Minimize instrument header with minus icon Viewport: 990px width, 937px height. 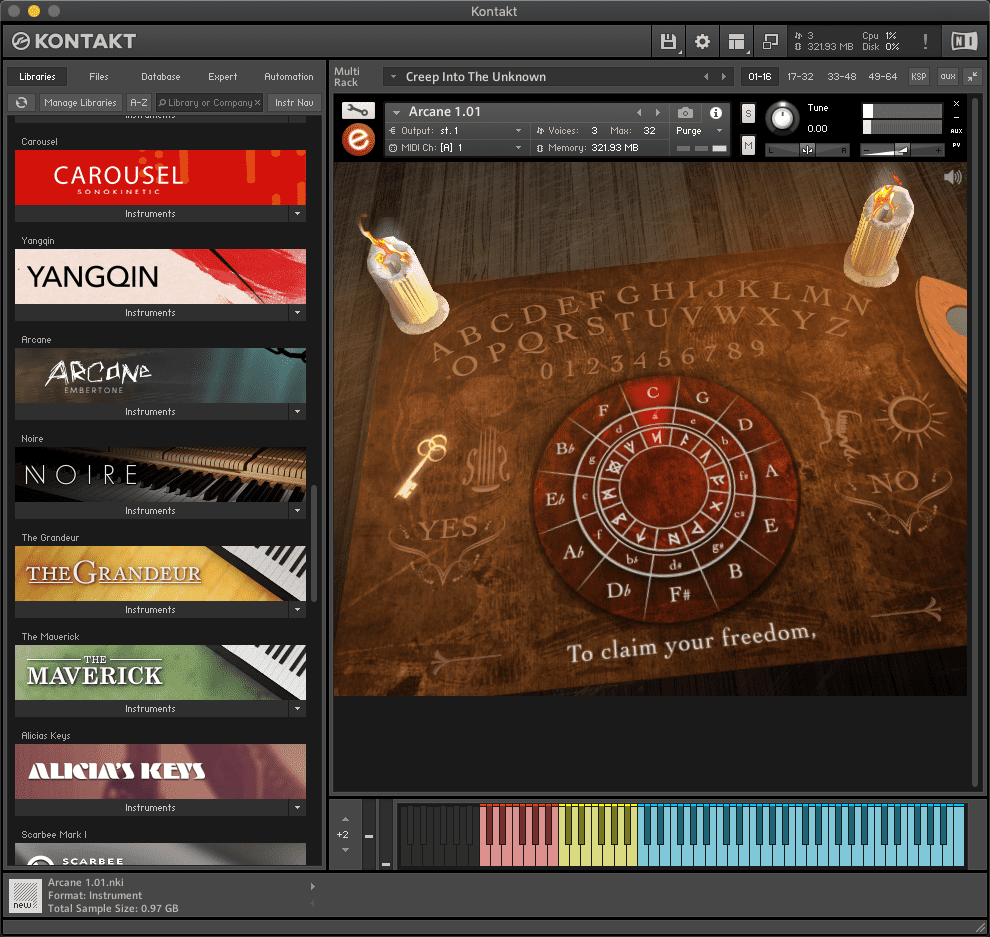point(956,117)
